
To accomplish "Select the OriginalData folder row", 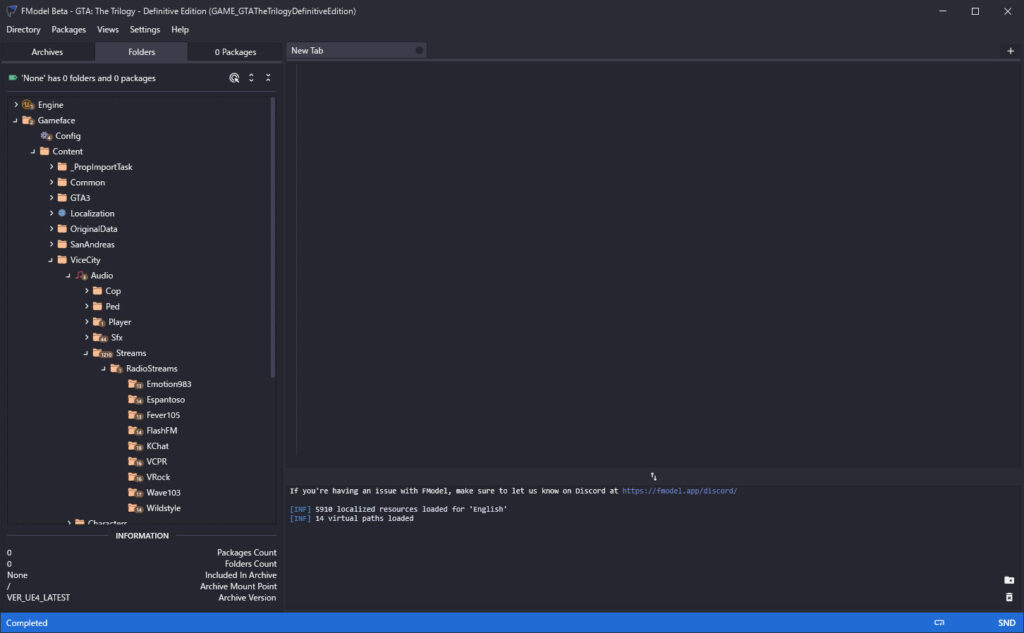I will pyautogui.click(x=87, y=229).
